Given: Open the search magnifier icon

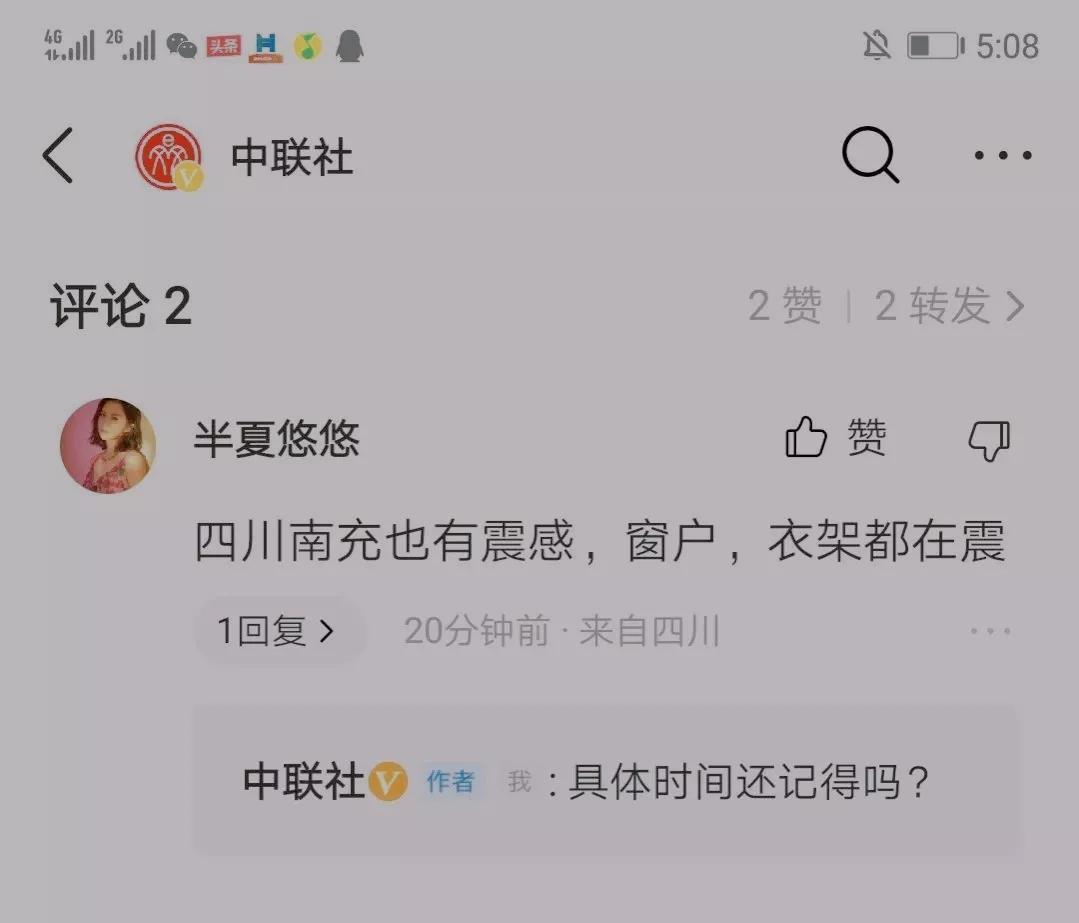Looking at the screenshot, I should (x=870, y=155).
